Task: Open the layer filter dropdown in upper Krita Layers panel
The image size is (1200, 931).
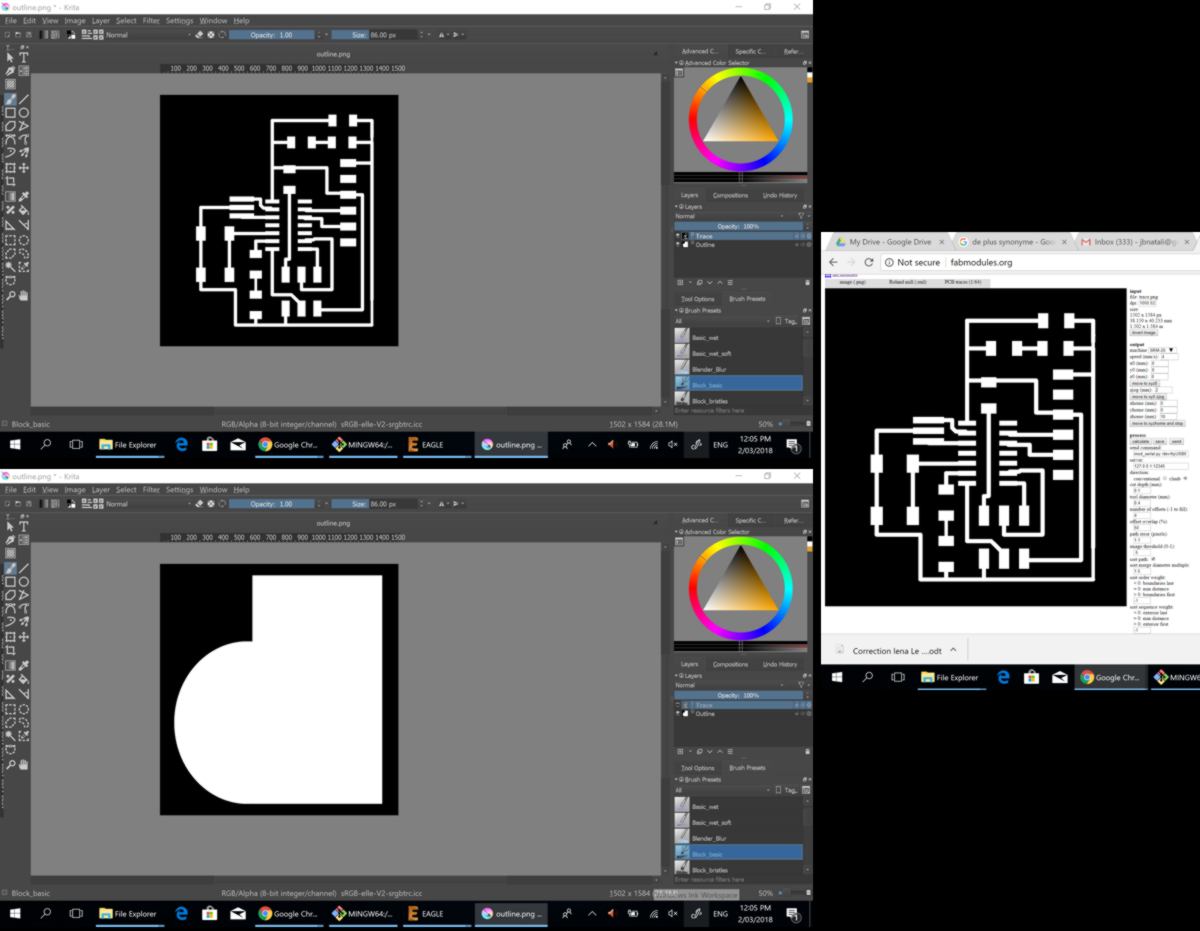Action: point(801,215)
